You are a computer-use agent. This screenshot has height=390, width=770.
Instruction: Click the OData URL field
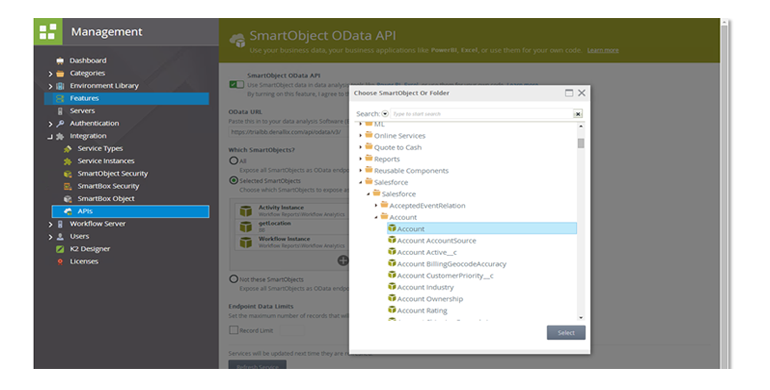(x=289, y=132)
